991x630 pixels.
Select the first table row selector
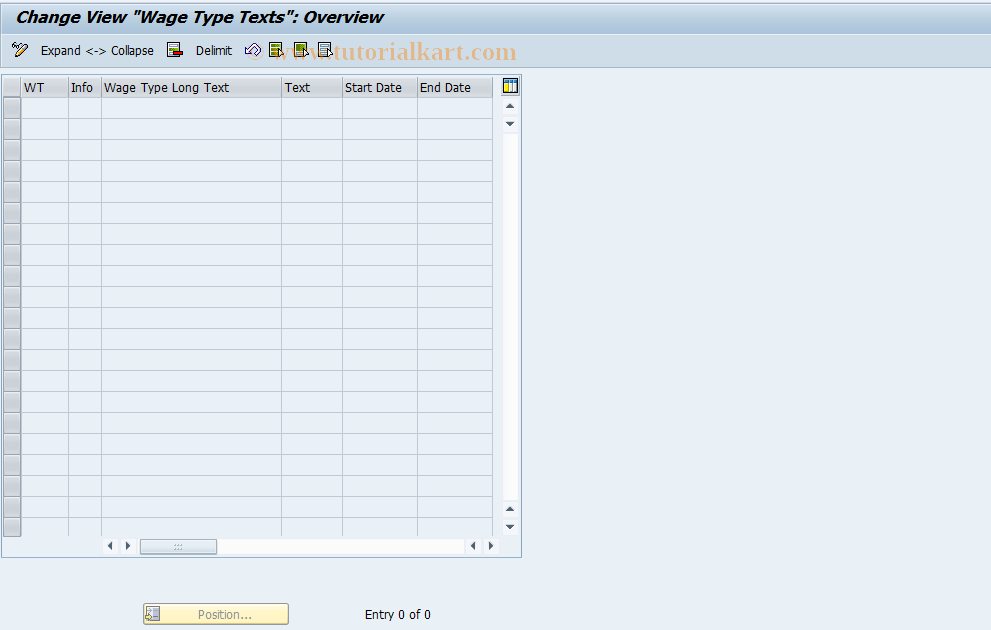[12, 108]
